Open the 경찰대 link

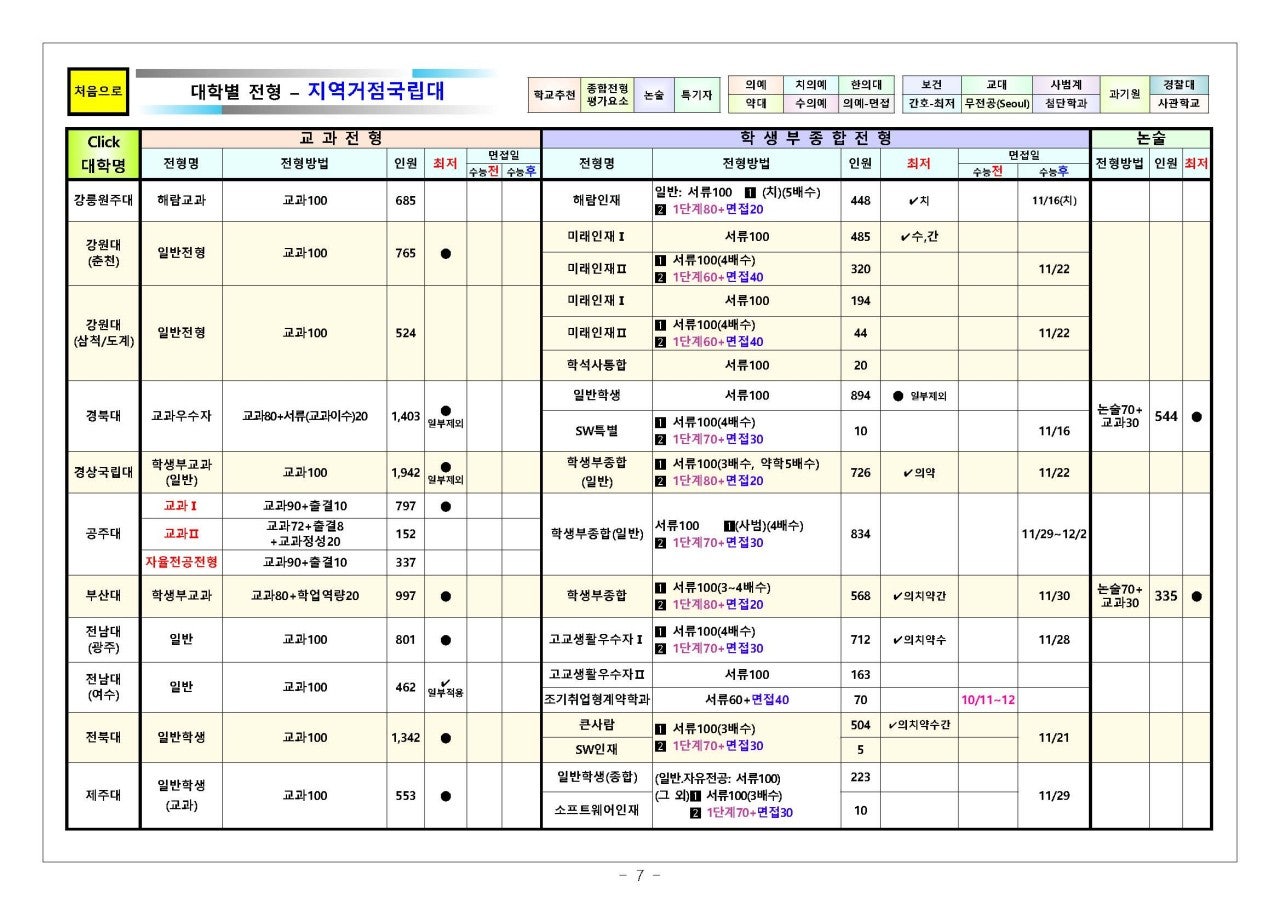[x=1179, y=85]
